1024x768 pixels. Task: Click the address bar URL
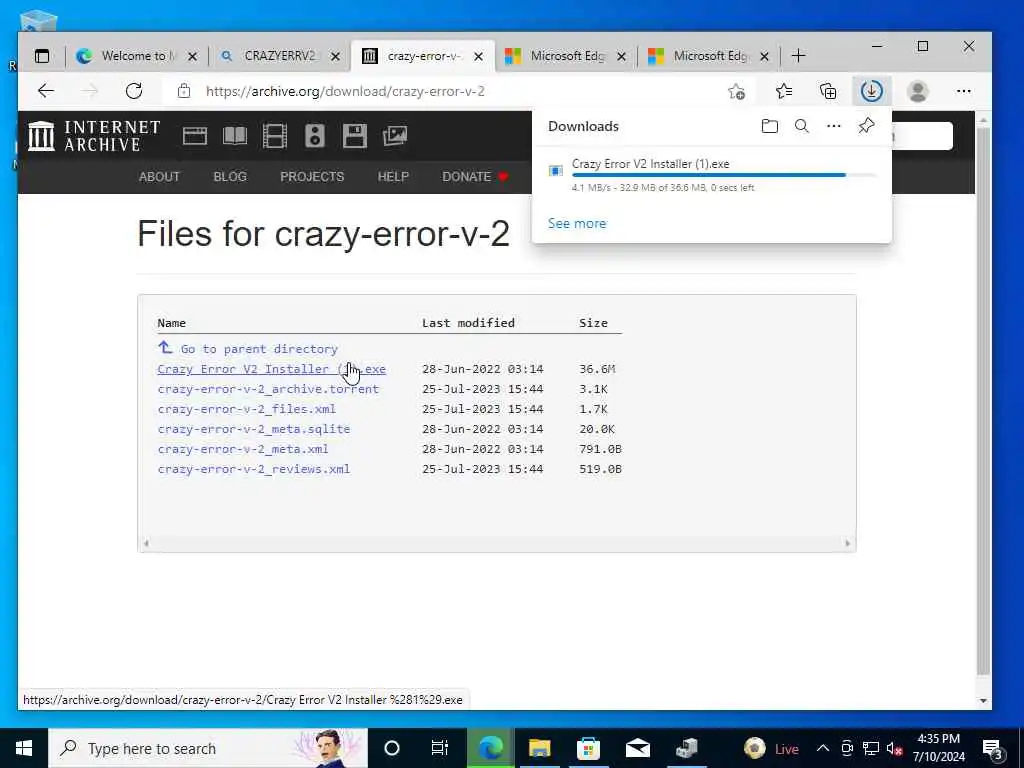pos(345,91)
